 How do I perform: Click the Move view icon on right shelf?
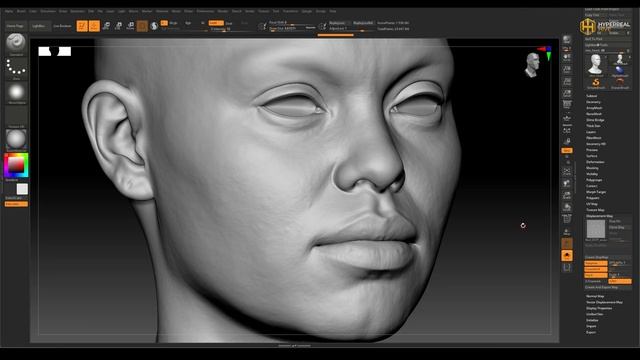click(567, 183)
